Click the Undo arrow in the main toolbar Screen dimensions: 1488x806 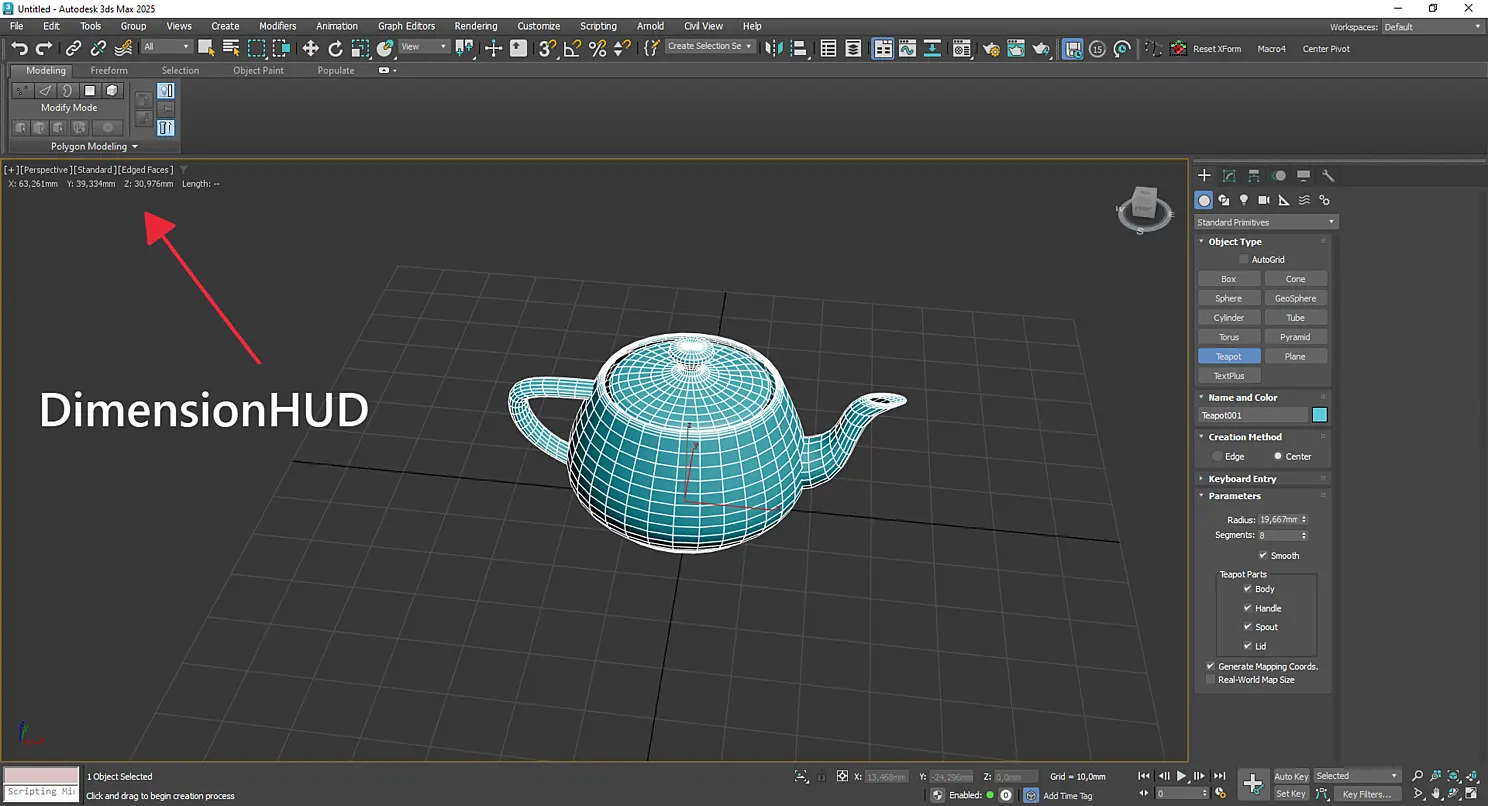pyautogui.click(x=19, y=48)
